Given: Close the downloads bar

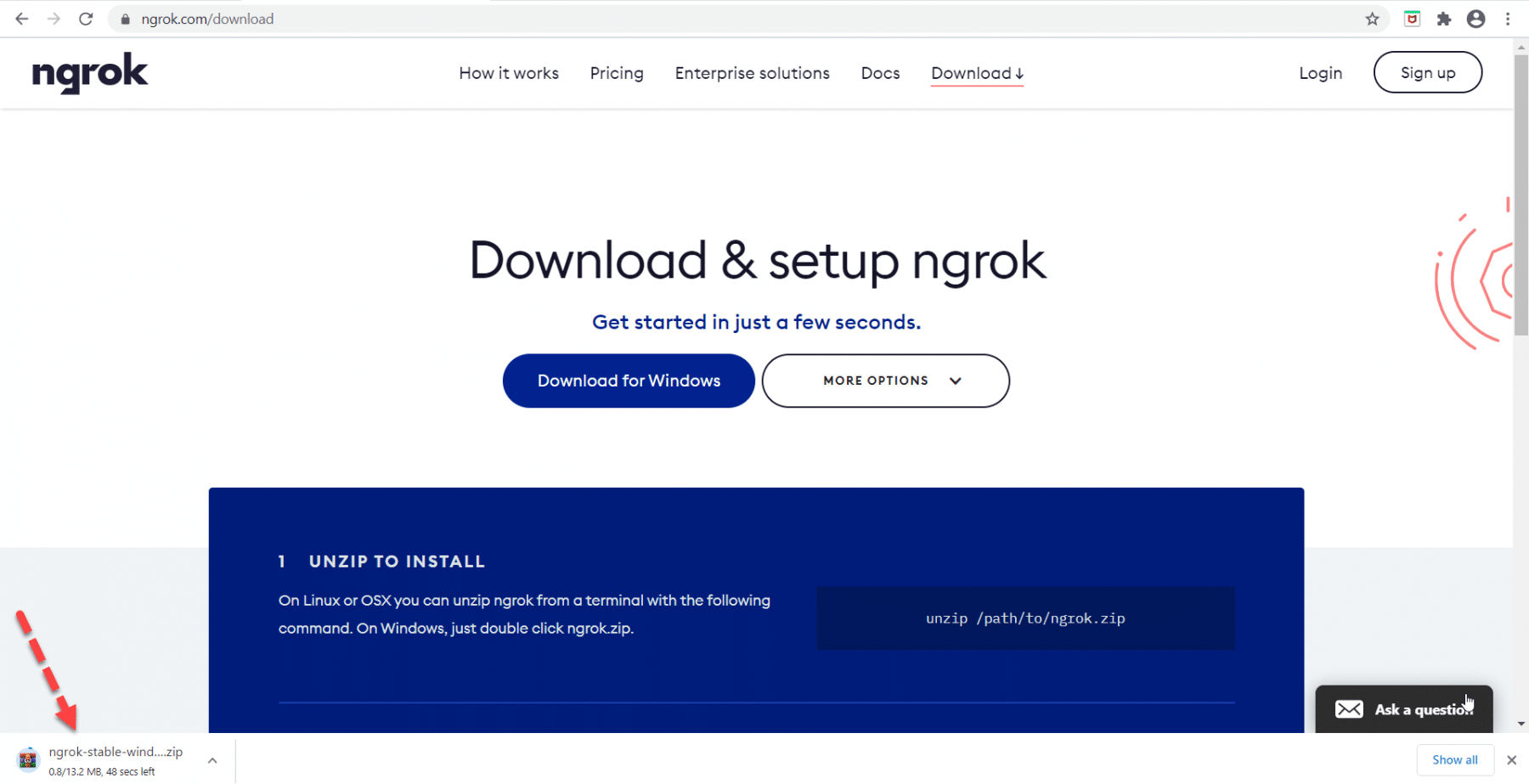Looking at the screenshot, I should coord(1511,760).
